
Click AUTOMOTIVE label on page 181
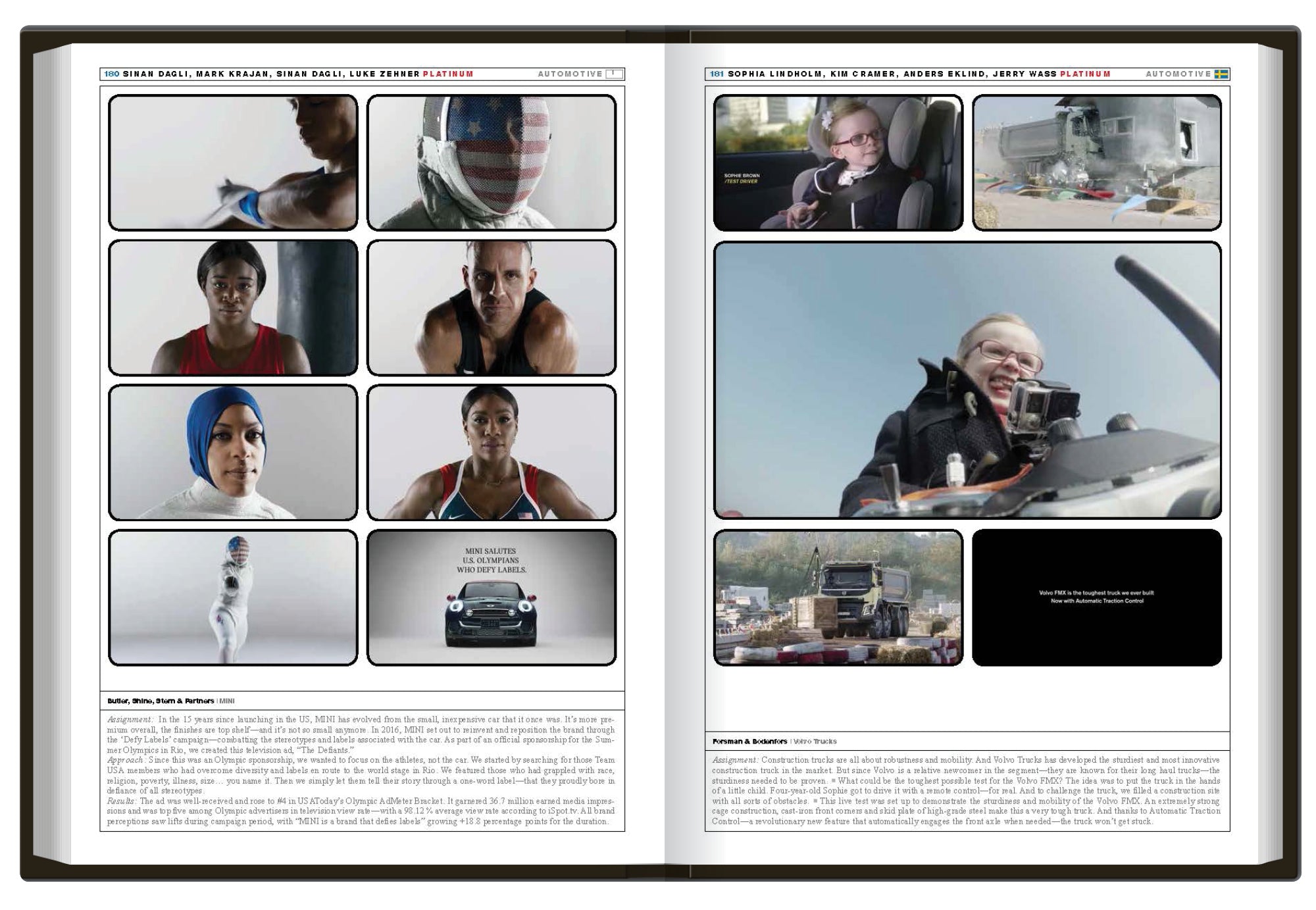(x=1178, y=74)
